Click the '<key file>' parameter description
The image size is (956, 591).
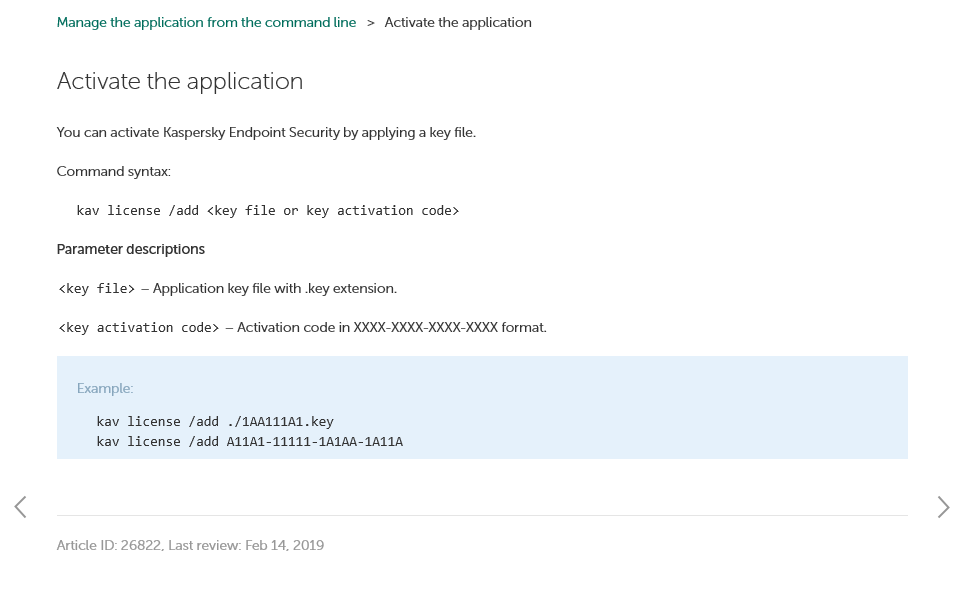coord(227,288)
